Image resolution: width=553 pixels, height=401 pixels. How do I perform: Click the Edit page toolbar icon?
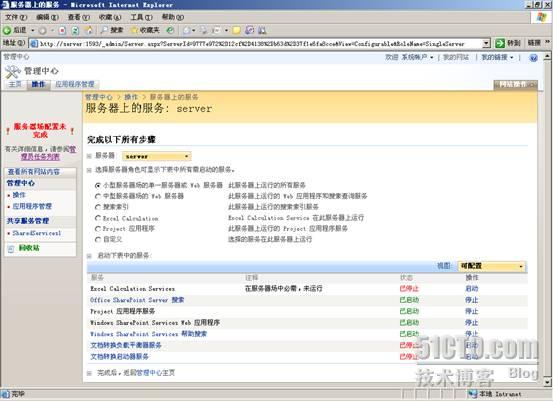pyautogui.click(x=216, y=31)
